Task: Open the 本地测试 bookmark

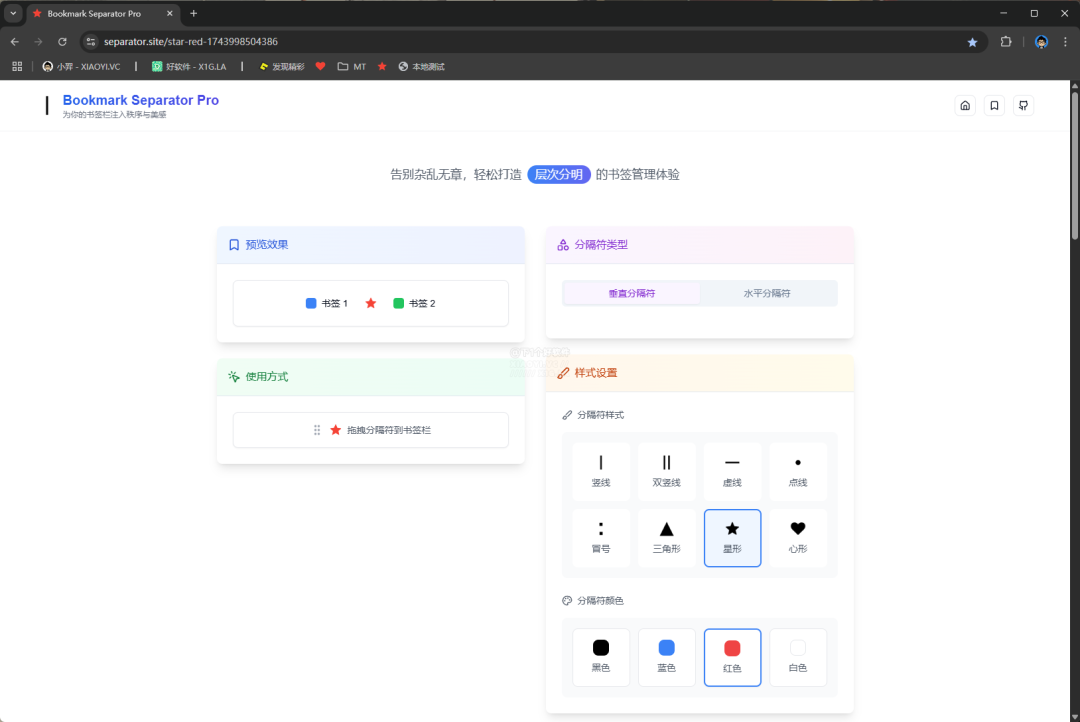Action: coord(422,67)
